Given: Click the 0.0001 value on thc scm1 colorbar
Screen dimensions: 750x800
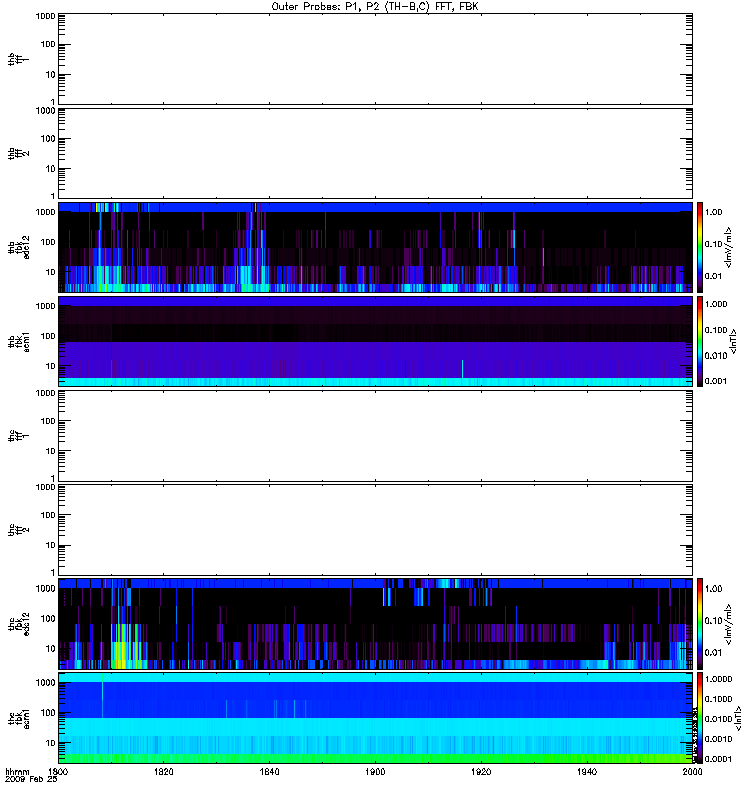Looking at the screenshot, I should point(718,759).
